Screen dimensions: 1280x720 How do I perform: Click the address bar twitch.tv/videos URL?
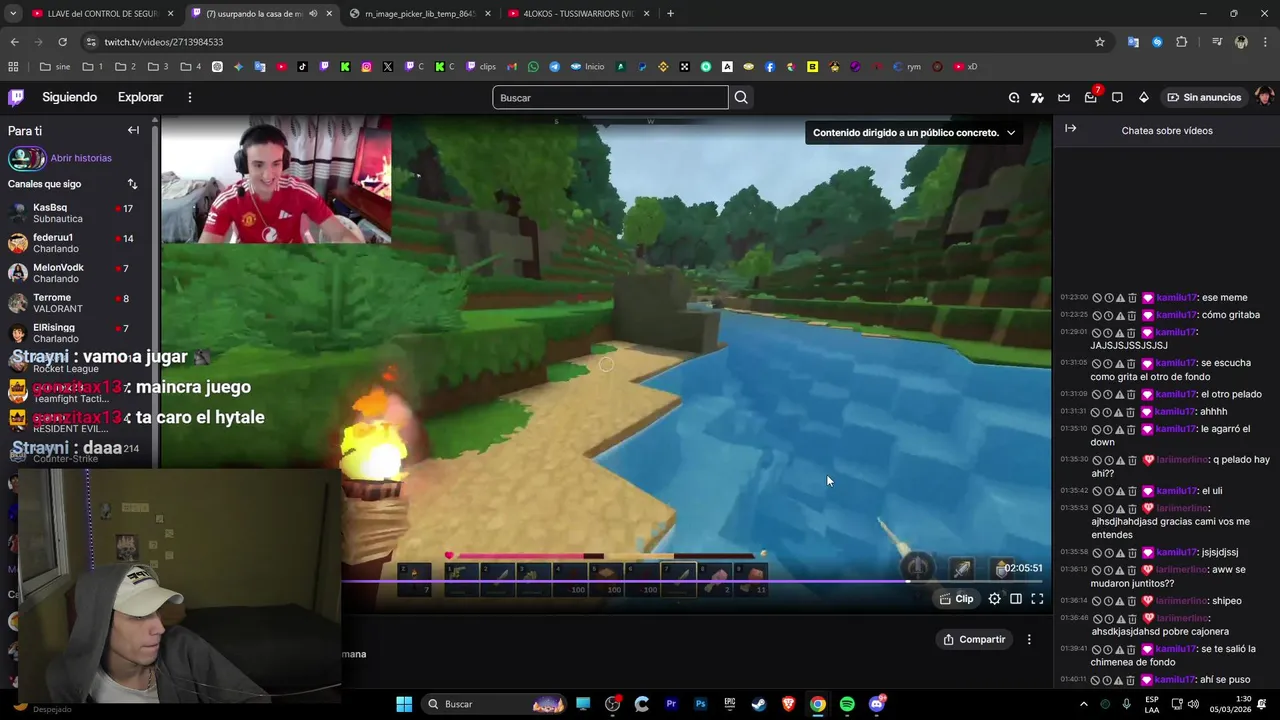(x=164, y=42)
